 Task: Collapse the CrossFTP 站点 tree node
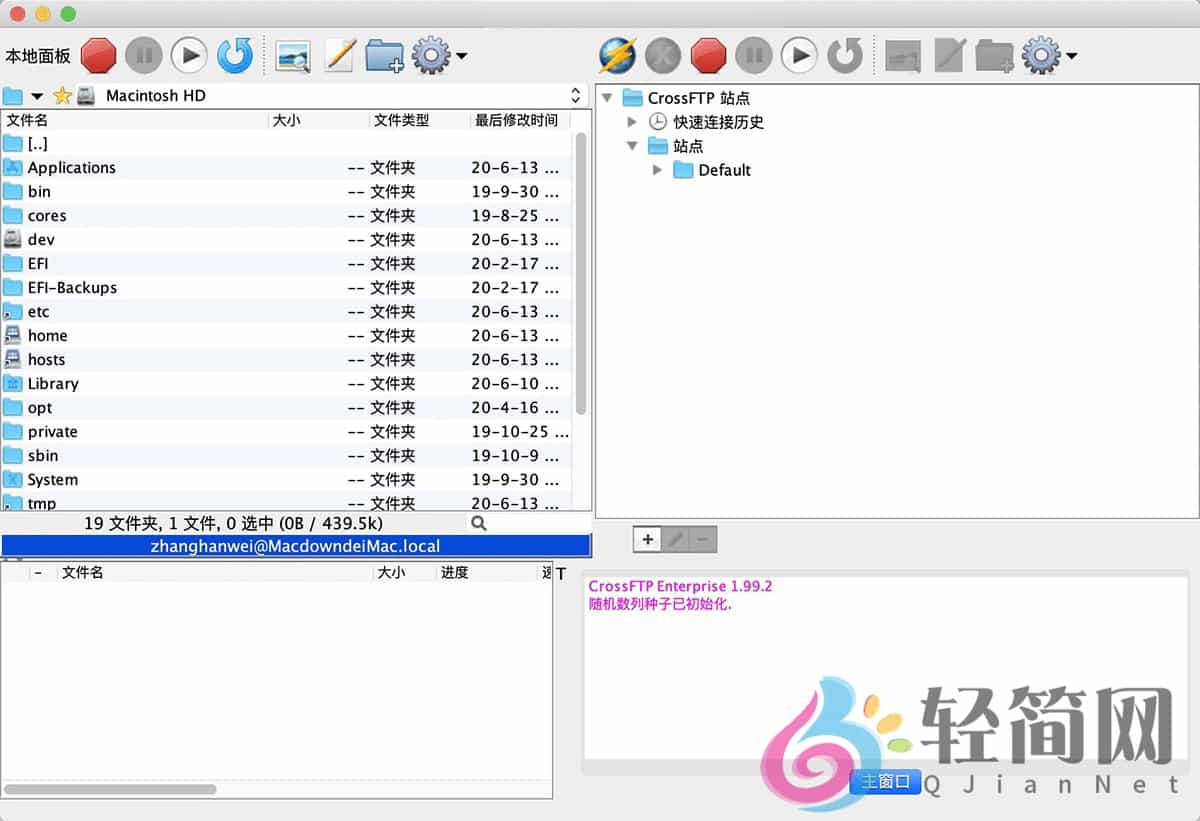[608, 98]
